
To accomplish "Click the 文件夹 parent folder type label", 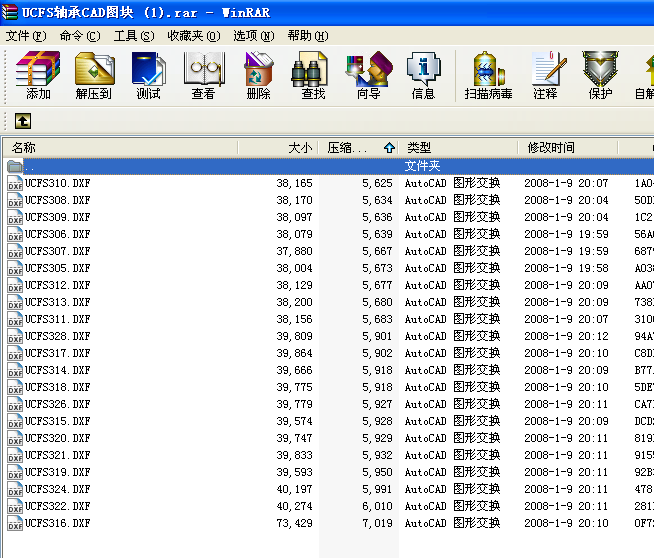I will click(x=422, y=166).
